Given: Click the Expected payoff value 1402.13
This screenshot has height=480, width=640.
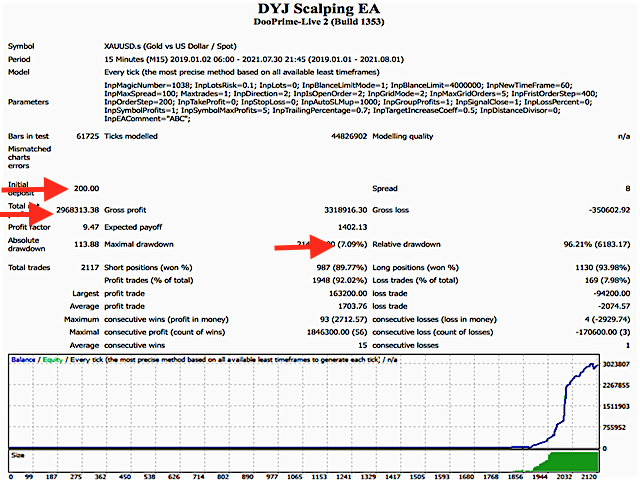Looking at the screenshot, I should click(353, 227).
